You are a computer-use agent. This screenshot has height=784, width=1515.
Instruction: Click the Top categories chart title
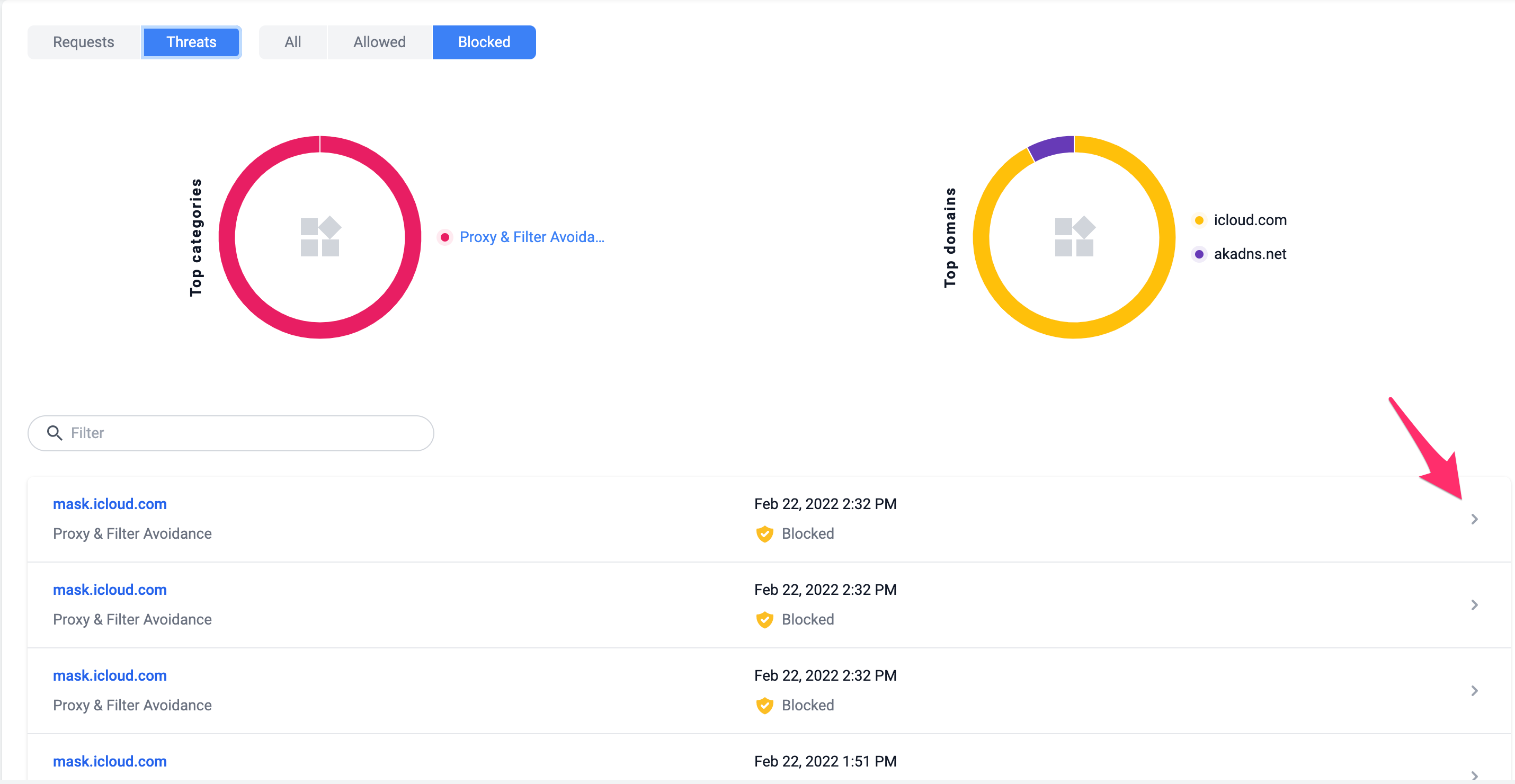coord(196,238)
